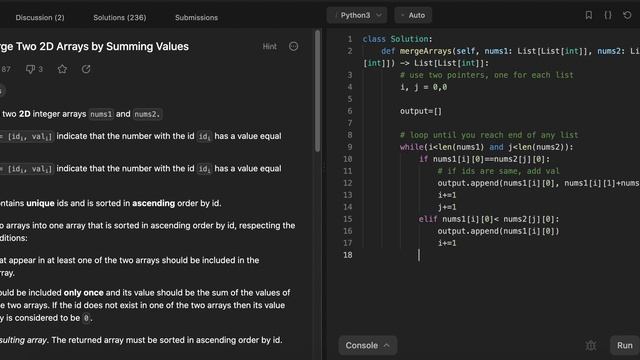Click the curly braces format code icon
Viewport: 640px width, 360px height.
pyautogui.click(x=608, y=15)
